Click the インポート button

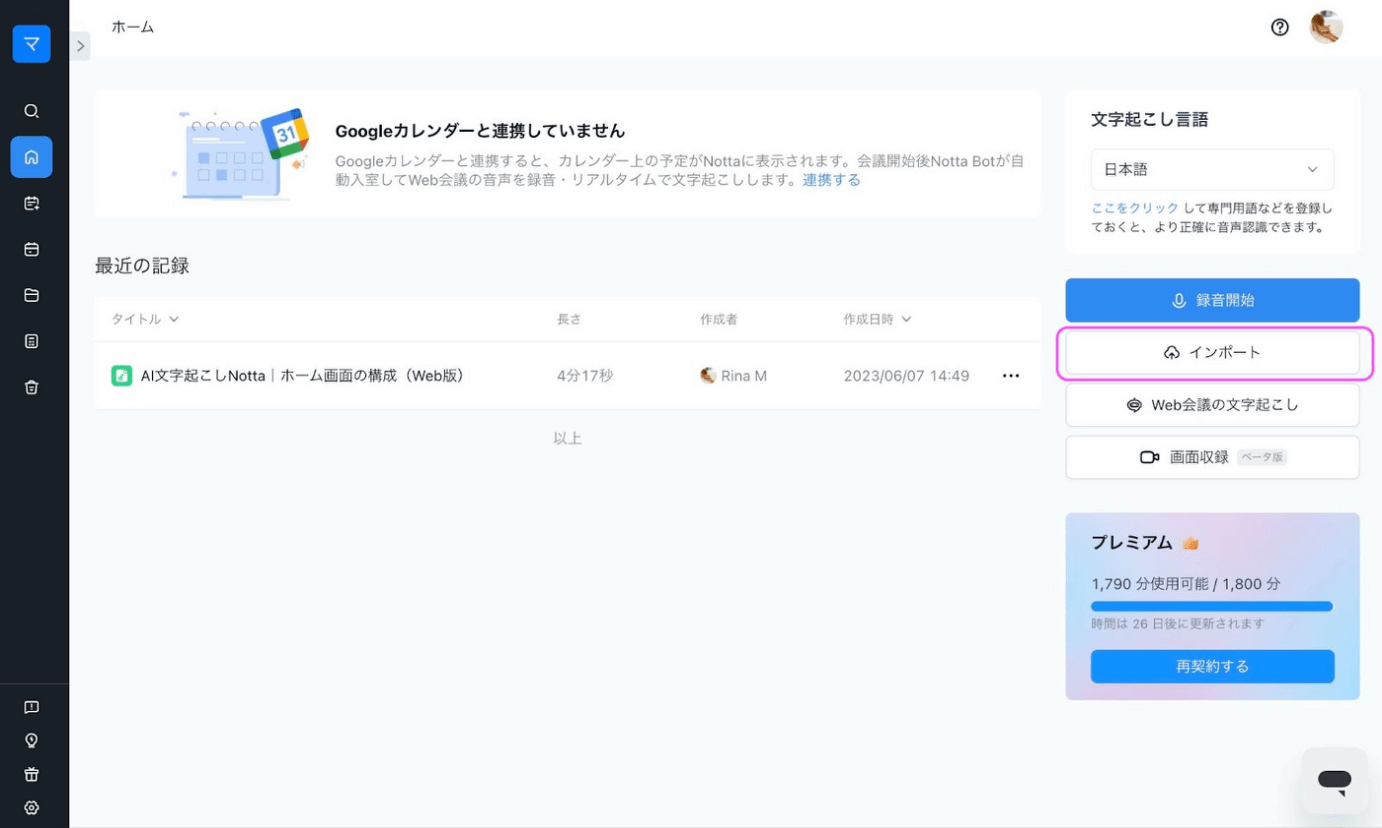pyautogui.click(x=1212, y=353)
